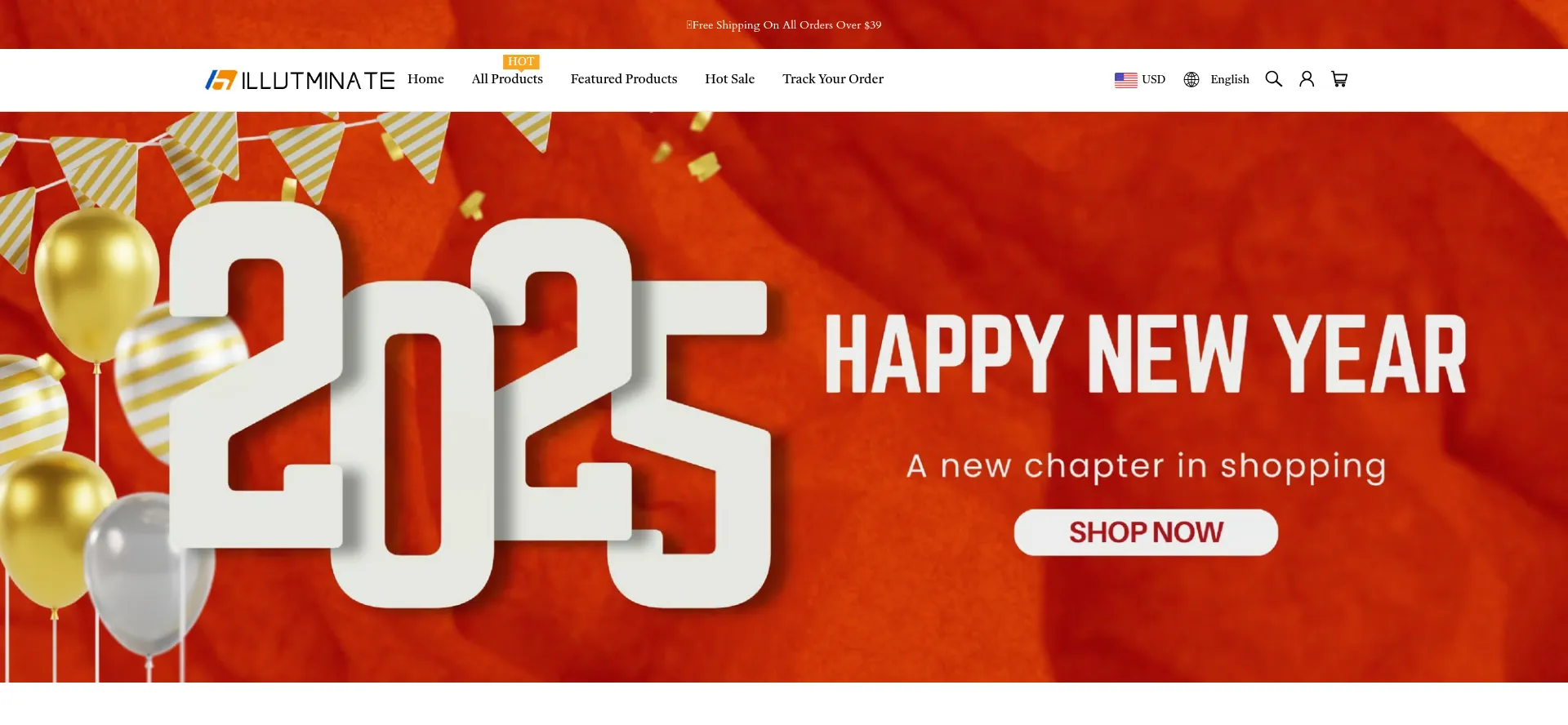Open the user account icon
The image size is (1568, 725).
(1307, 79)
